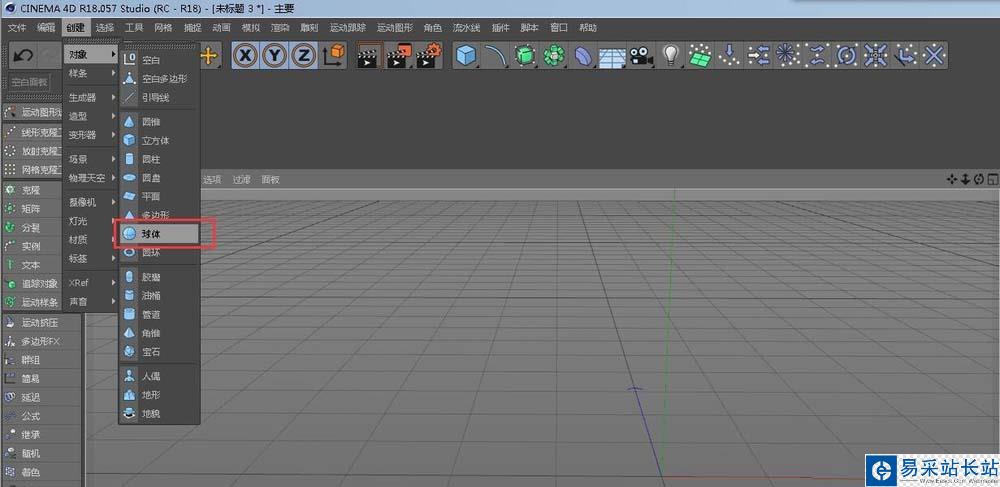1000x487 pixels.
Task: Click the viewport zoom vertical arrows icon
Action: point(966,180)
